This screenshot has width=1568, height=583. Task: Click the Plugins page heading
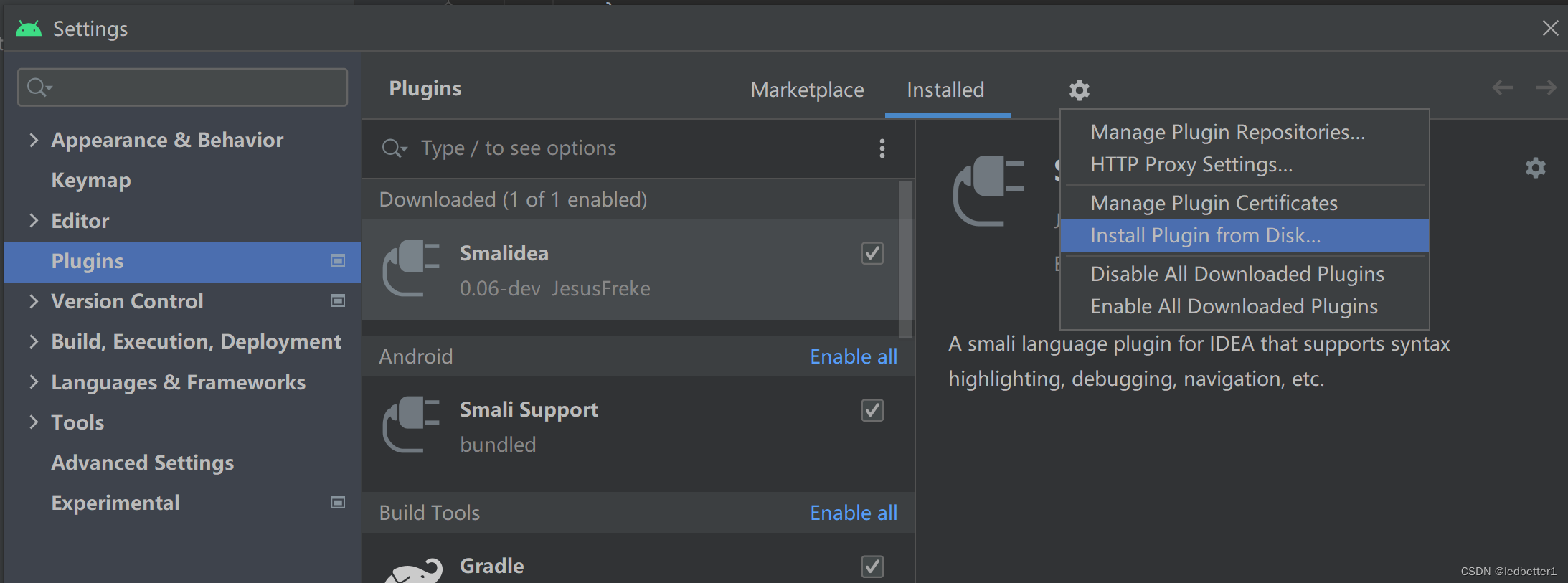tap(425, 88)
